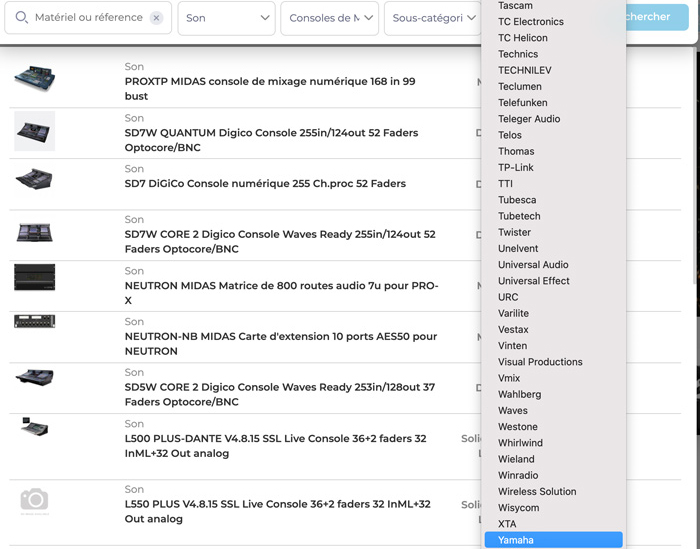Open PROXTP MIDAS console de mixage listing
The width and height of the screenshot is (700, 549).
(x=270, y=88)
